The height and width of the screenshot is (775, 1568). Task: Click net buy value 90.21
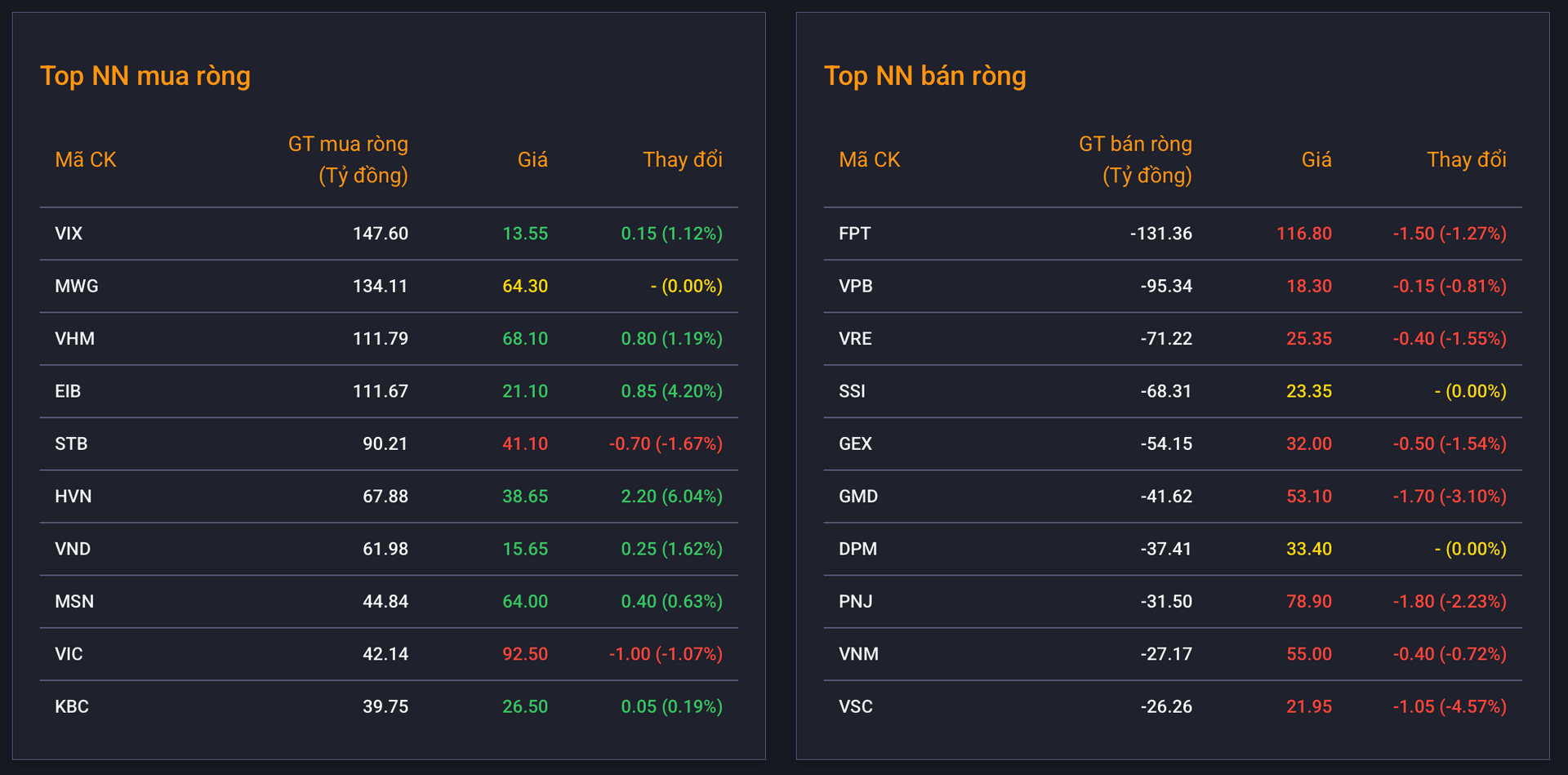(385, 443)
